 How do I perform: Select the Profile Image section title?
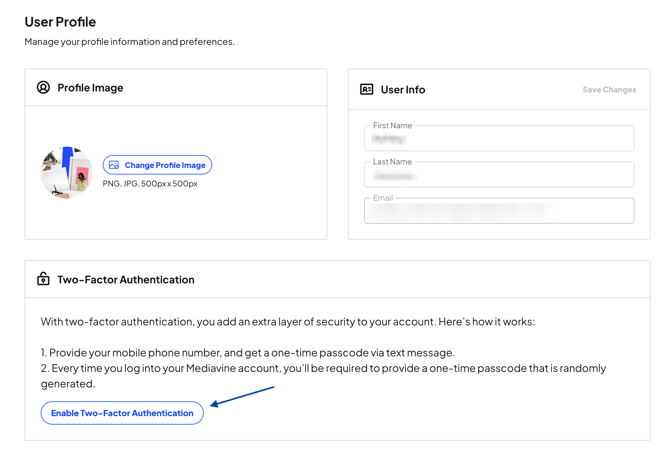coord(90,88)
